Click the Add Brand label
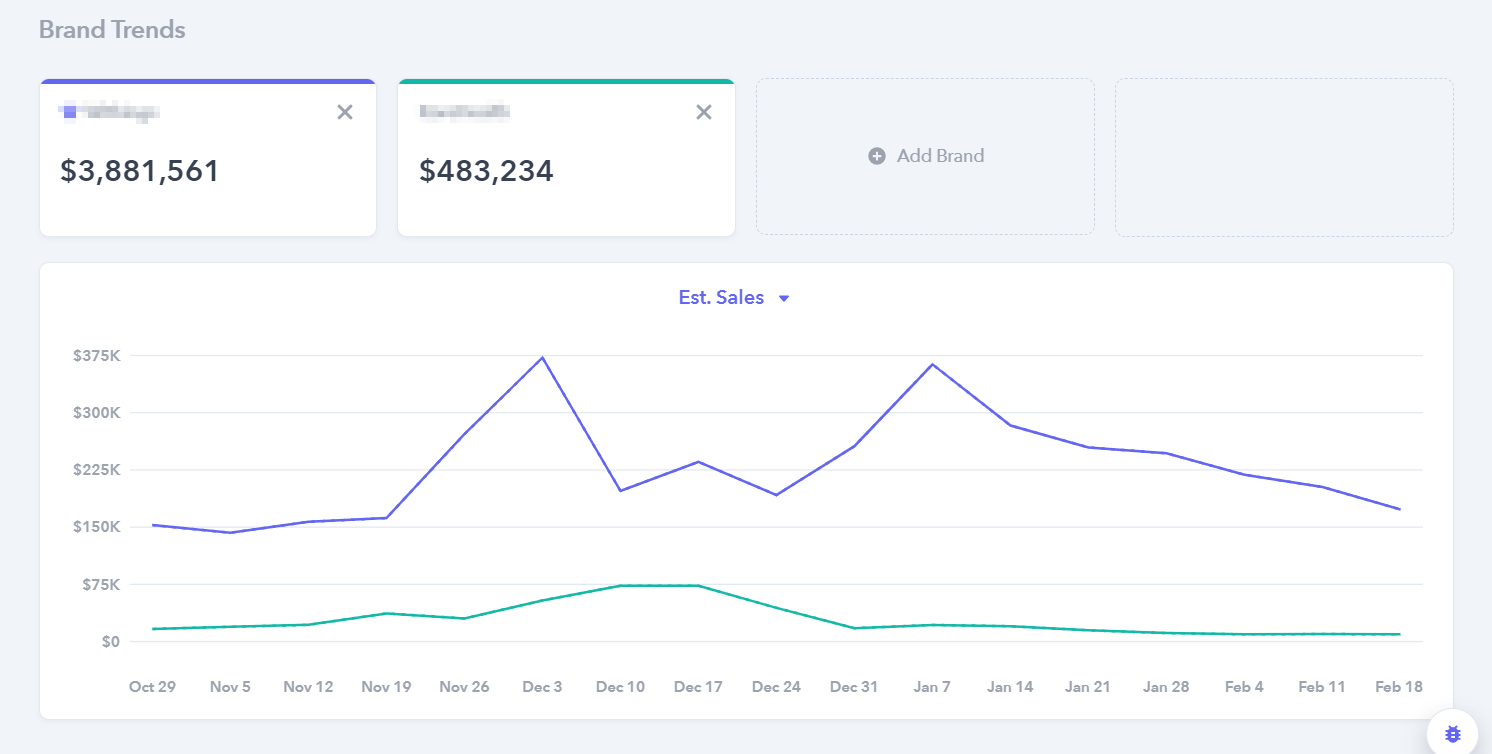 [x=940, y=156]
